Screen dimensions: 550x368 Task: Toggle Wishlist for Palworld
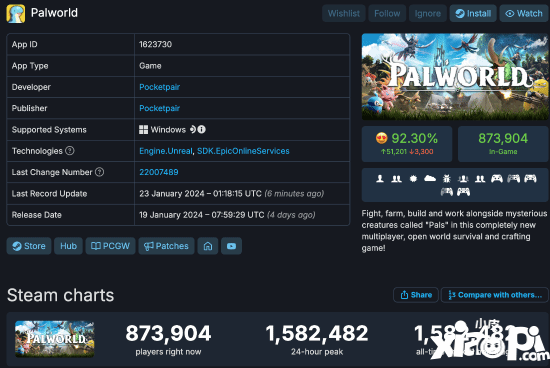point(344,13)
